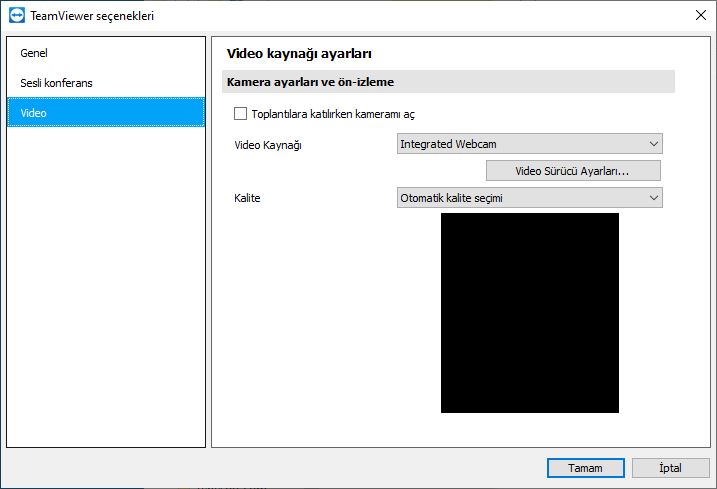Click the 'Kamera ayarları ve ön-izleme' header
The image size is (717, 489).
[x=448, y=82]
